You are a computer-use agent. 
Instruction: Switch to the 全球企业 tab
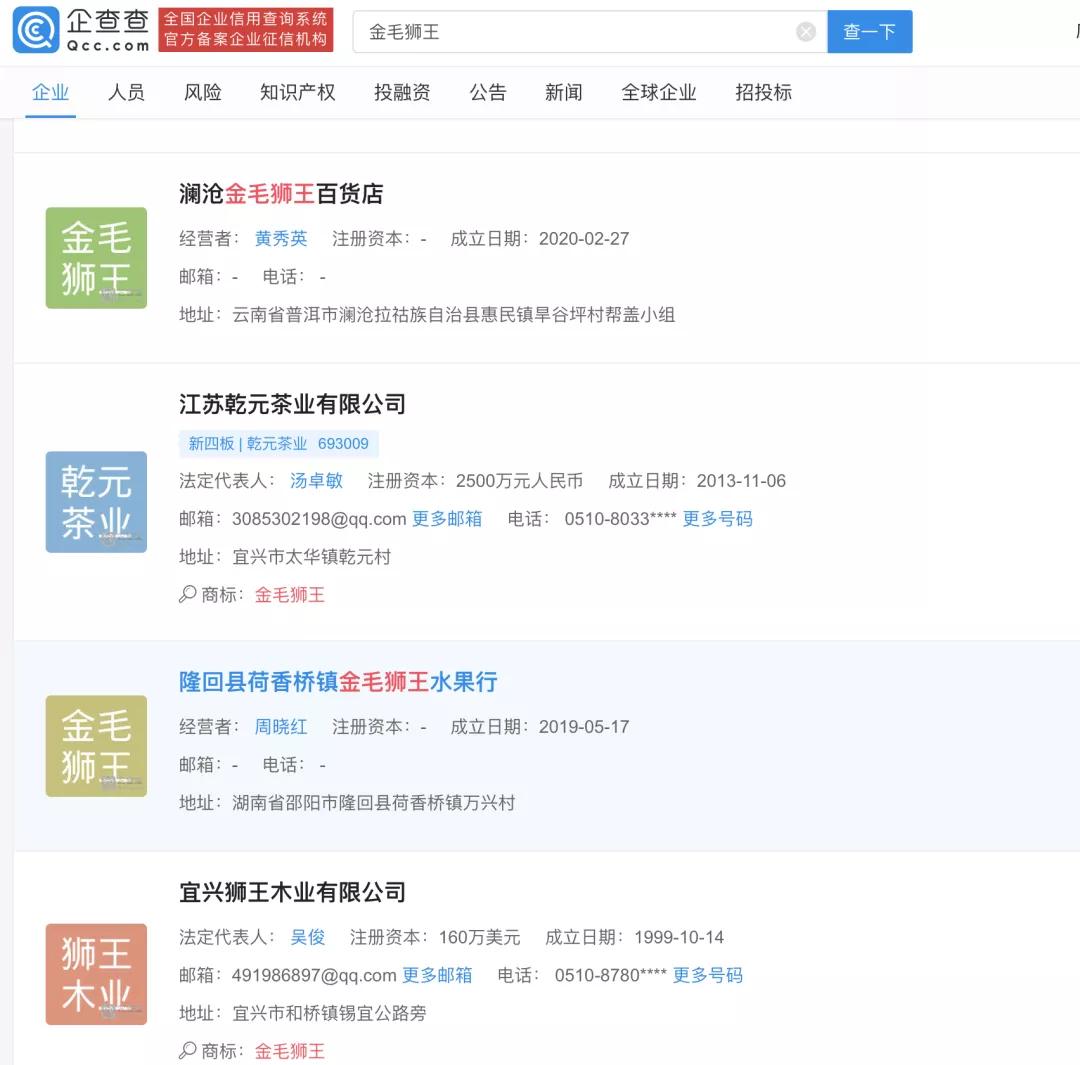[x=658, y=92]
